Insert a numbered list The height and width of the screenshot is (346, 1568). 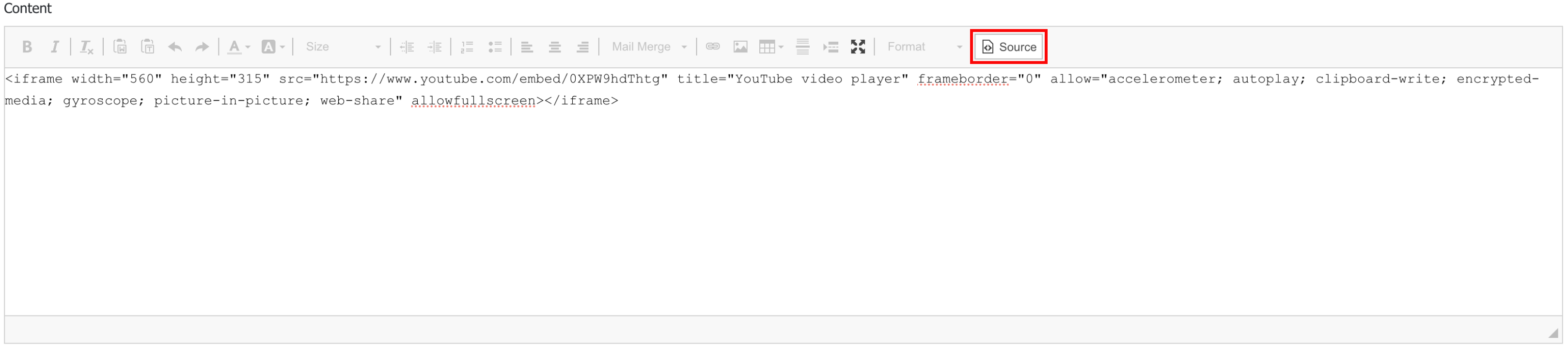[x=468, y=47]
